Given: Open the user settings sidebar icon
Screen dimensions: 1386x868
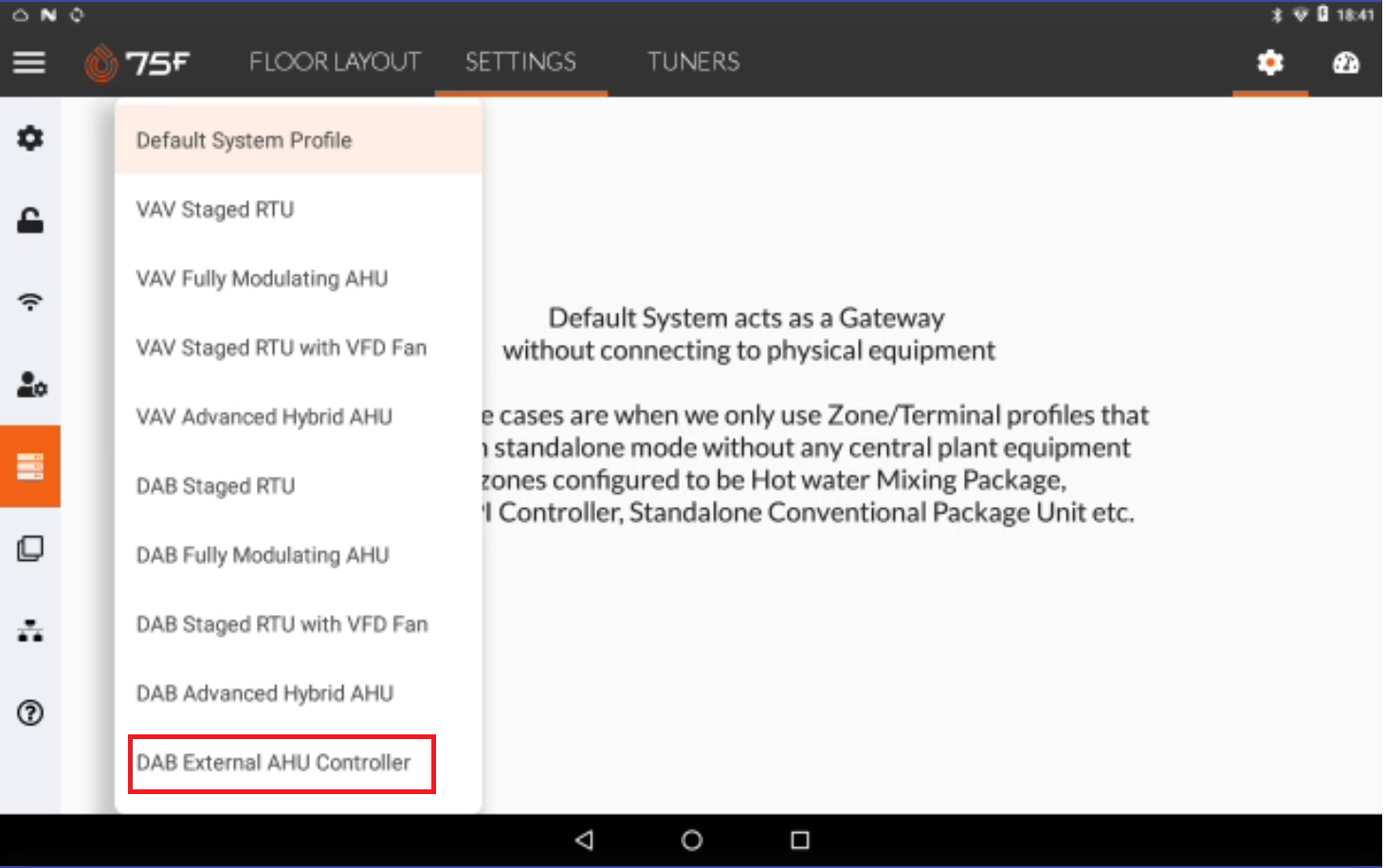Looking at the screenshot, I should tap(30, 385).
